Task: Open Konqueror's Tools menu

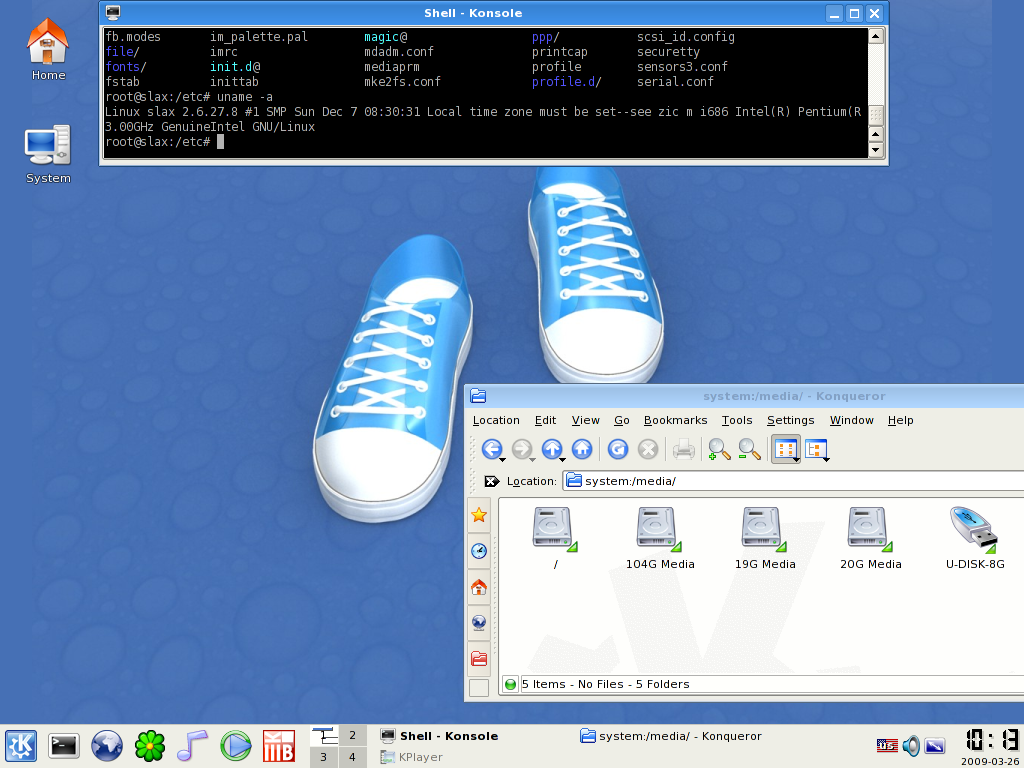Action: click(737, 421)
